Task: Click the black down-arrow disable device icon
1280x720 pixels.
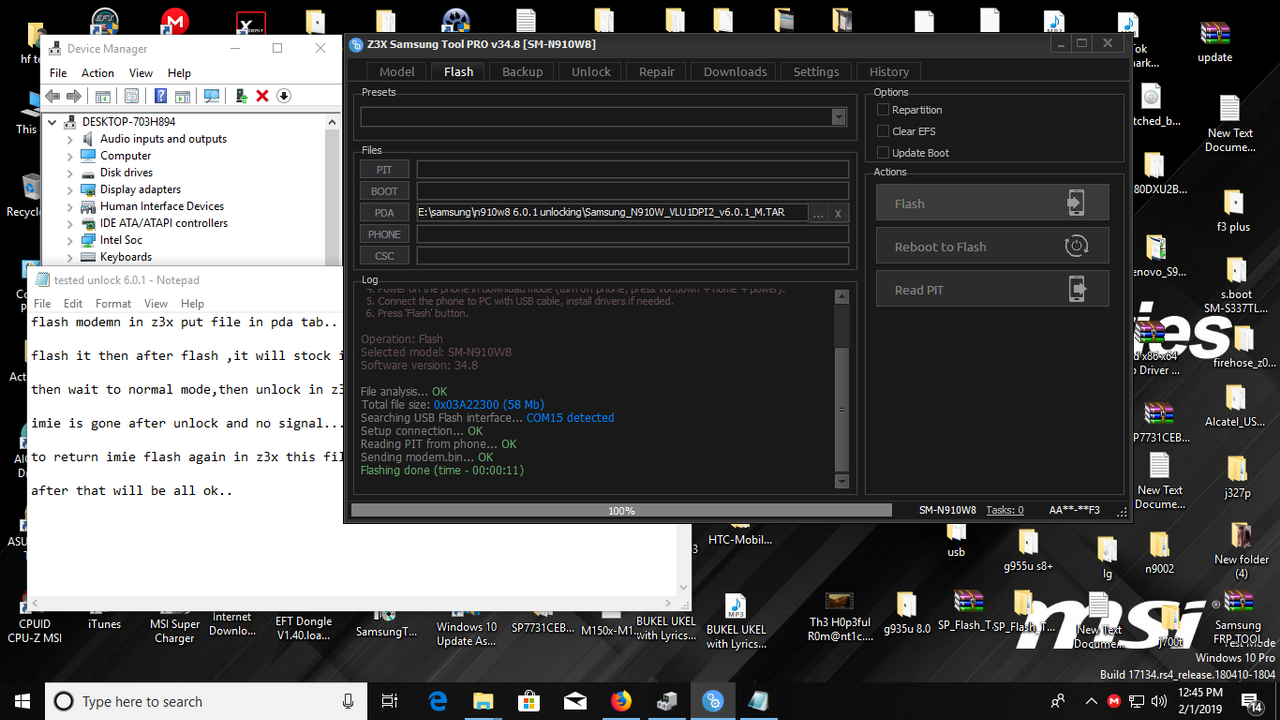Action: click(284, 96)
